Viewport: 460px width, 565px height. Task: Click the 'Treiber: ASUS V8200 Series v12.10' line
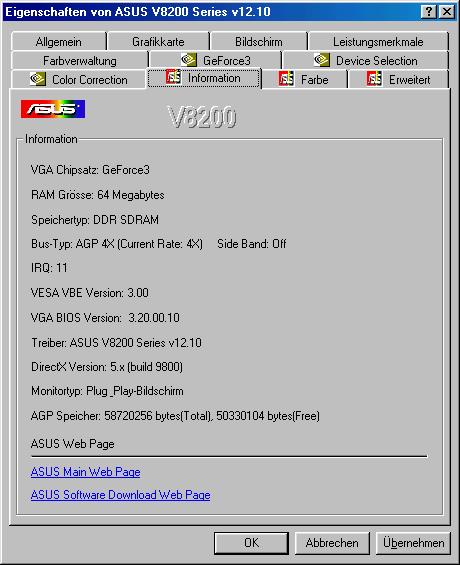116,342
